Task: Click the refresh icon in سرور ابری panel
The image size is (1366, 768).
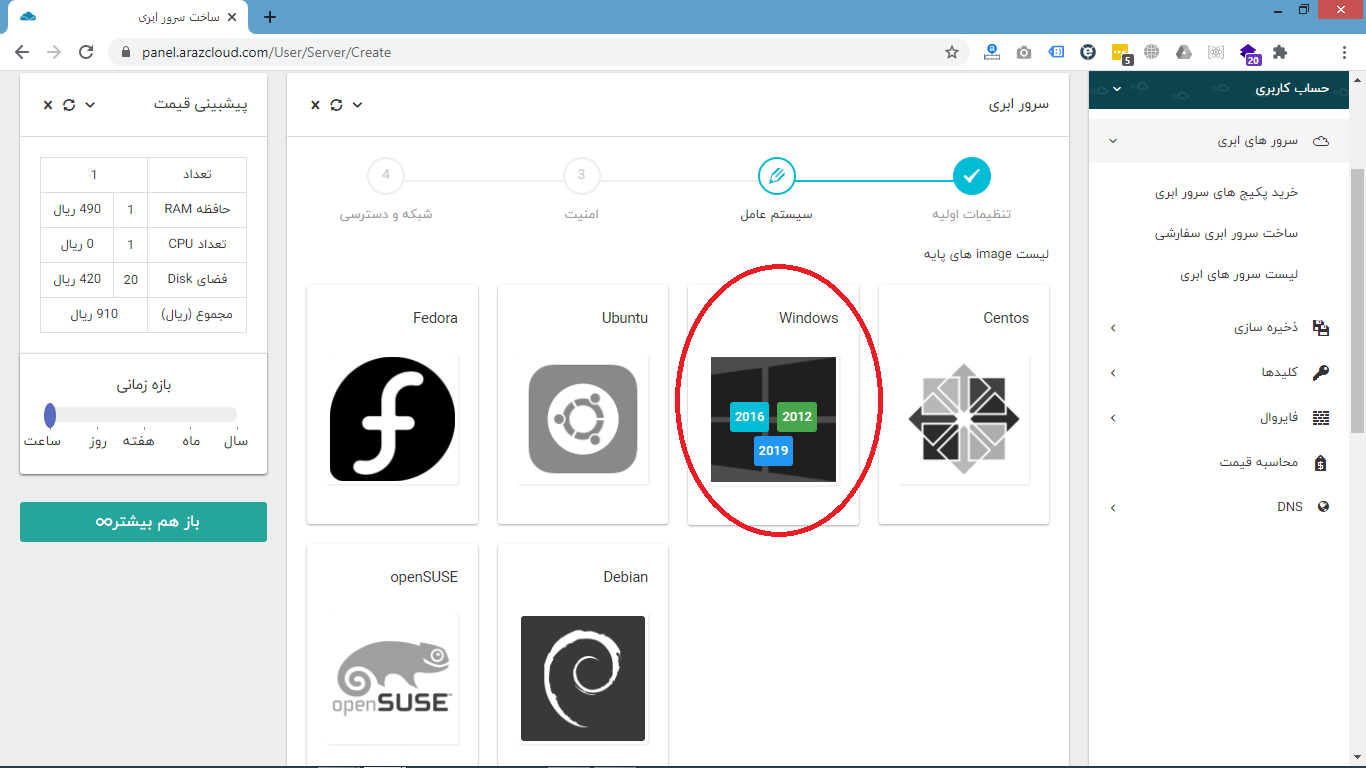Action: (x=336, y=105)
